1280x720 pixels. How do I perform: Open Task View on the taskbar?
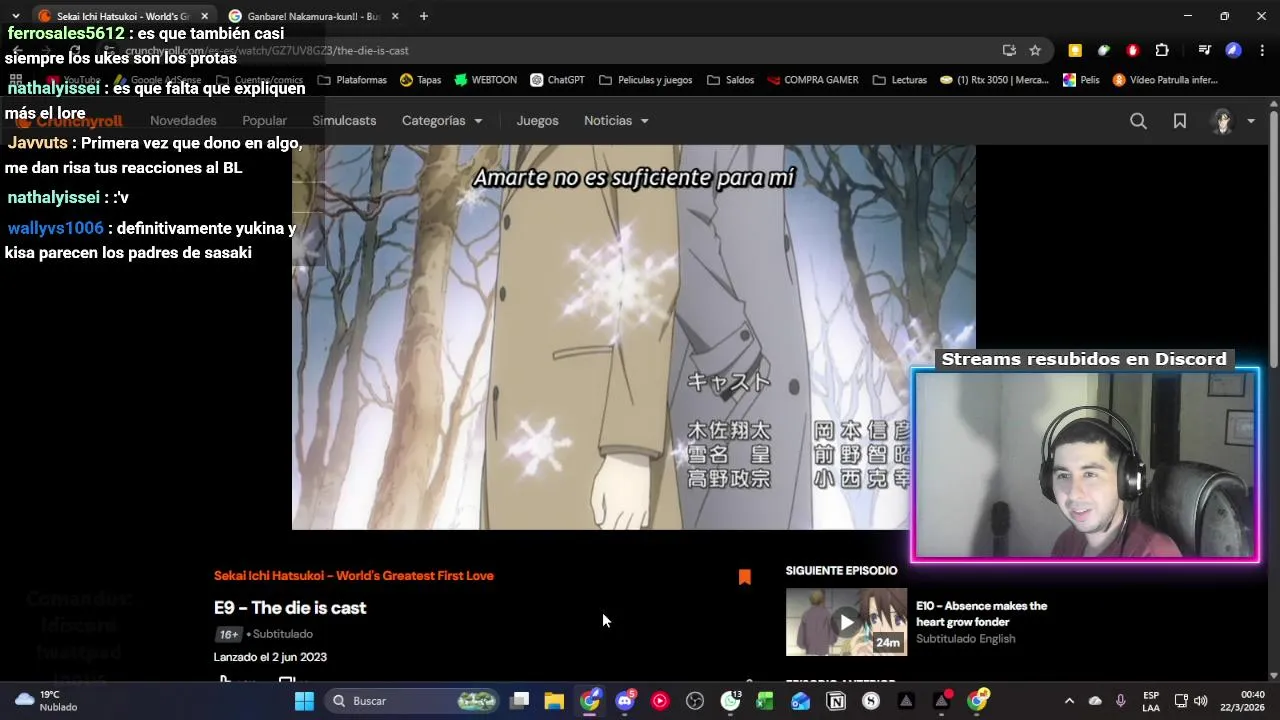point(519,701)
